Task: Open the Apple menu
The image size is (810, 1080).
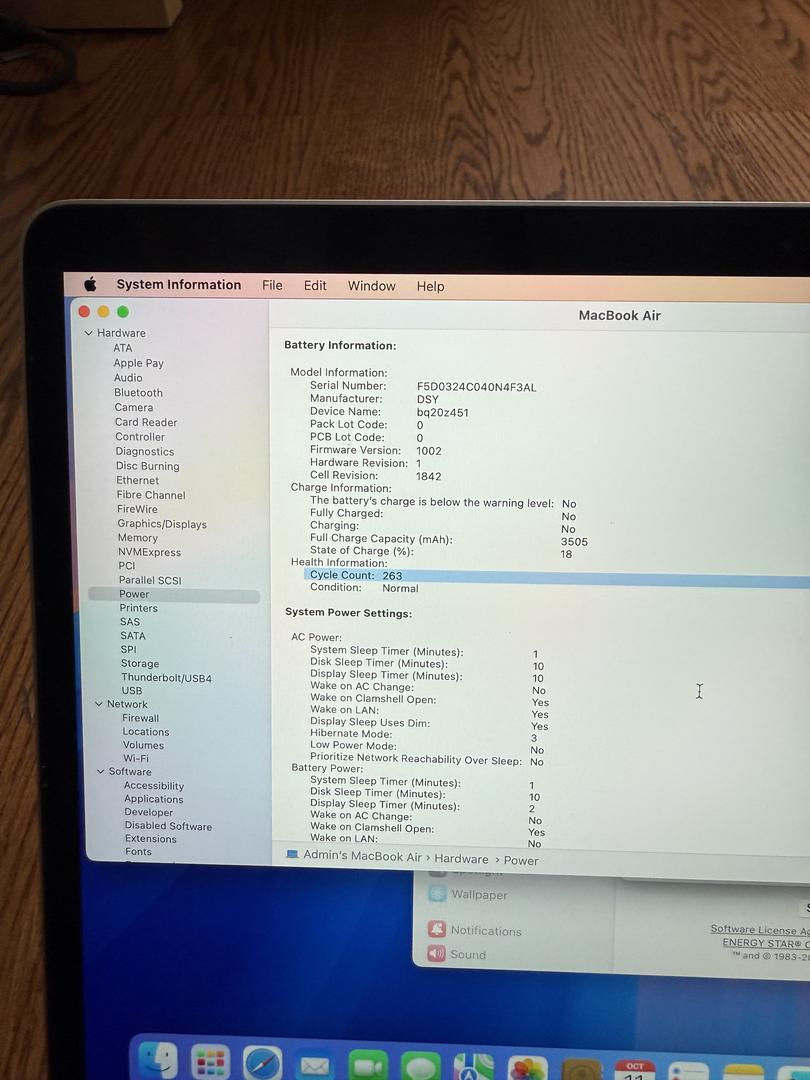Action: (90, 284)
